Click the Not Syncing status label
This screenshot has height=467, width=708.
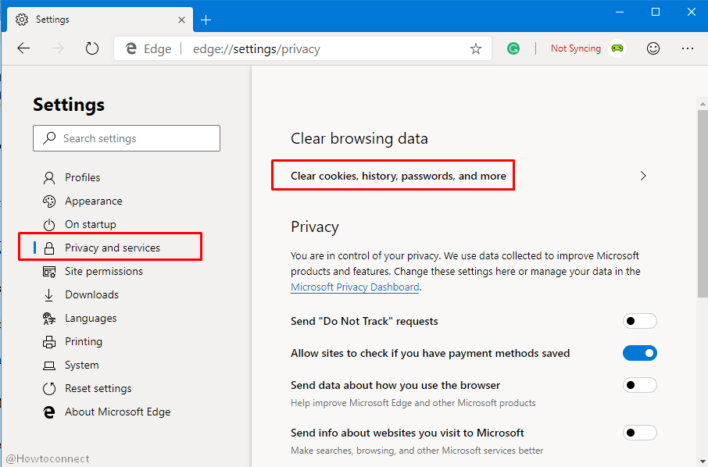[576, 48]
